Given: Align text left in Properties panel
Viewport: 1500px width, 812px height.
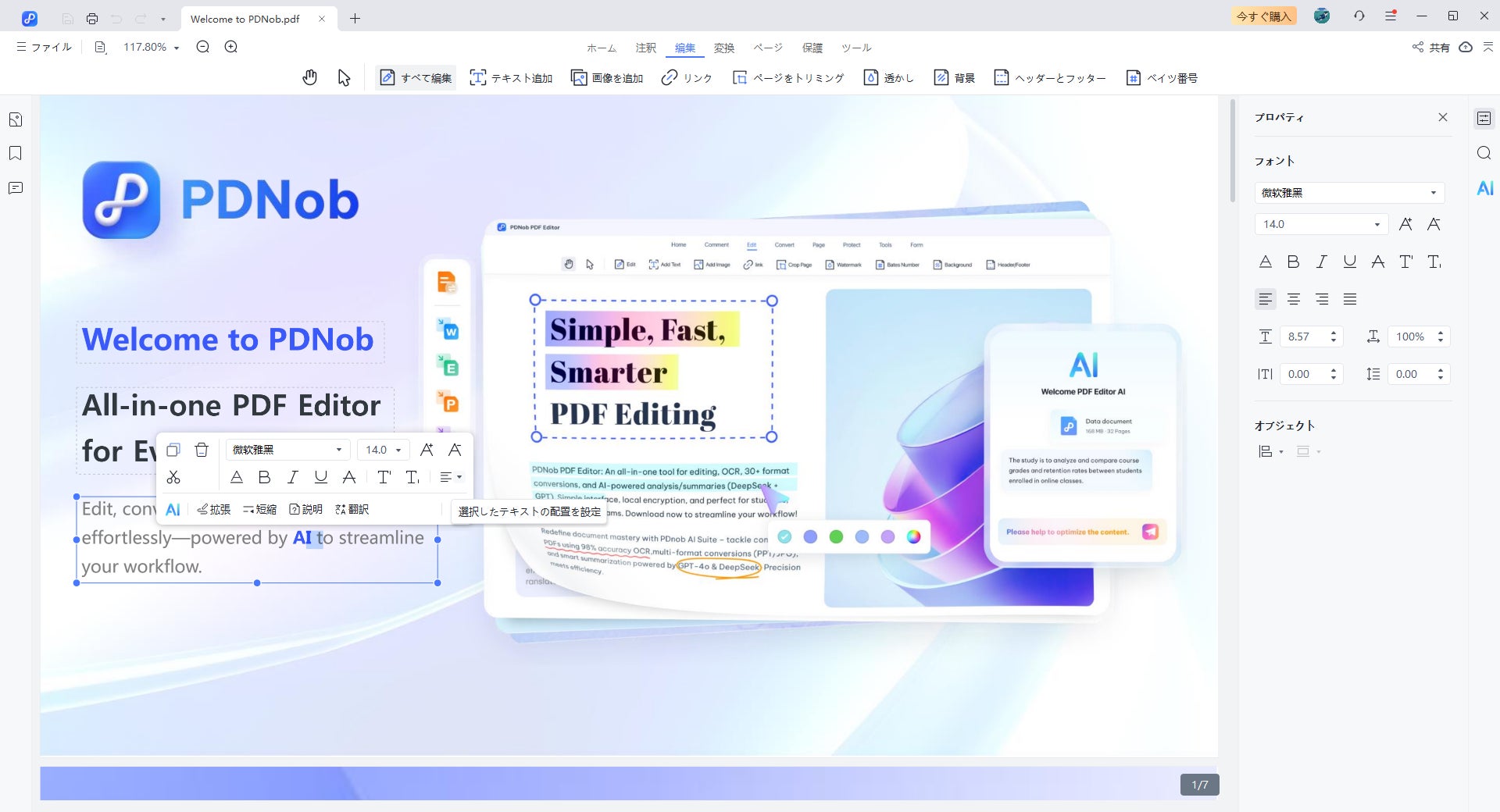Looking at the screenshot, I should point(1266,299).
